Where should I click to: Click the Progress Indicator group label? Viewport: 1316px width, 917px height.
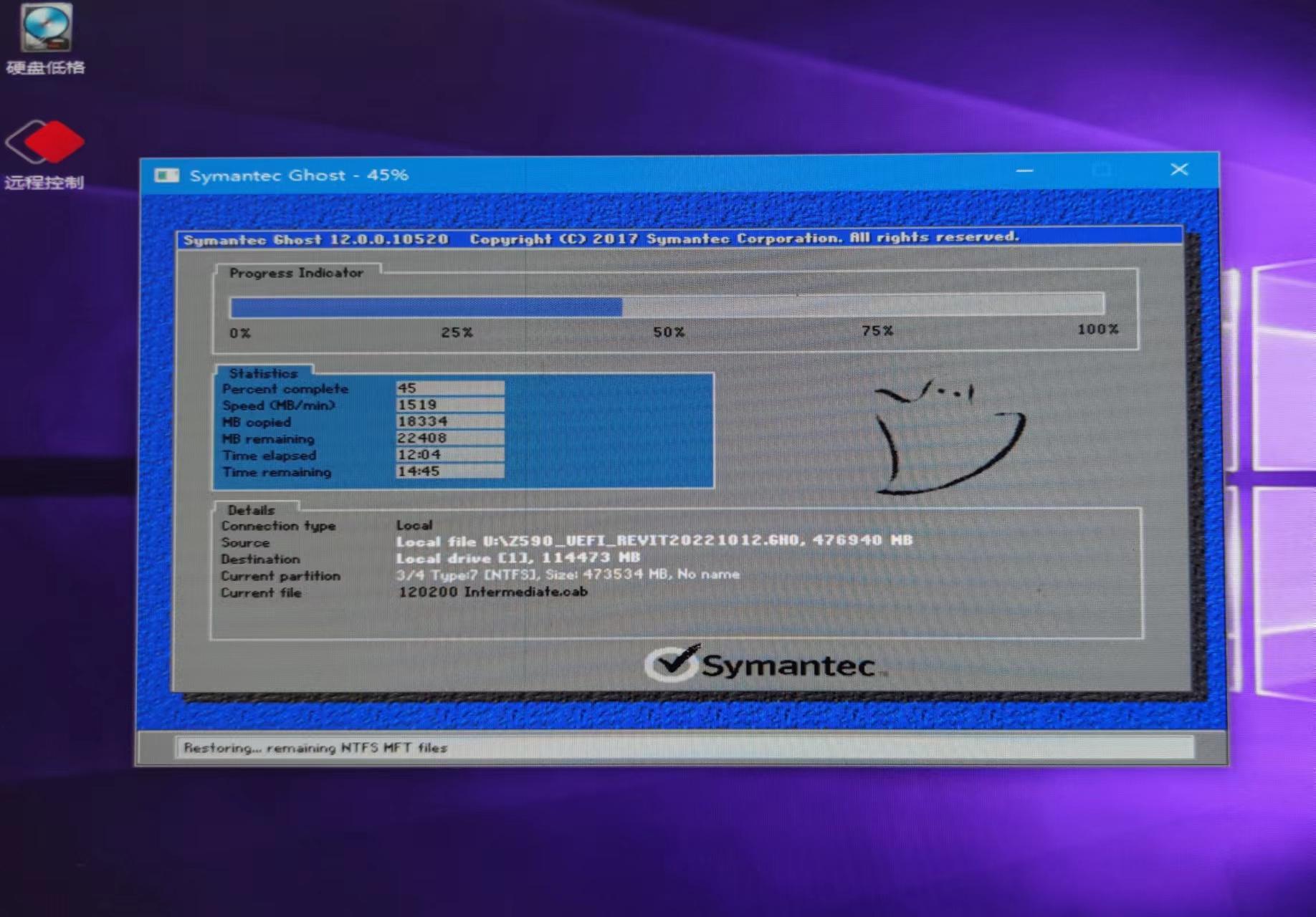pyautogui.click(x=296, y=272)
